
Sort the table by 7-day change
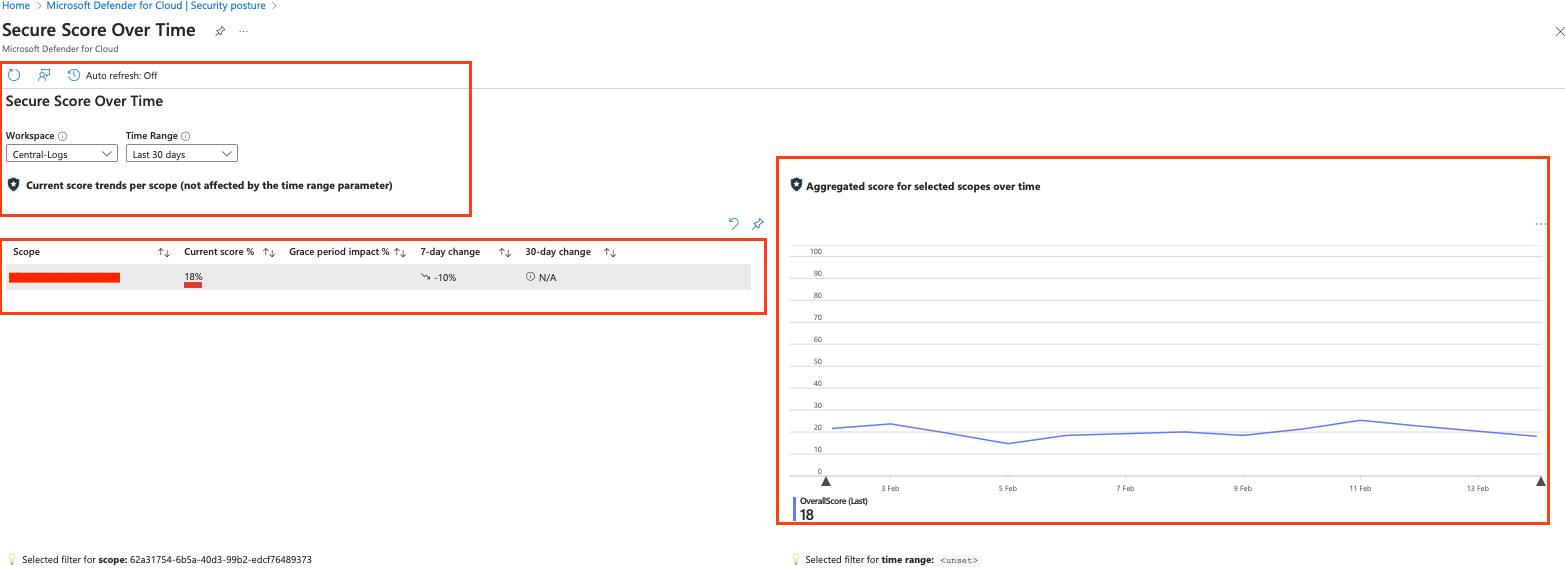[505, 252]
